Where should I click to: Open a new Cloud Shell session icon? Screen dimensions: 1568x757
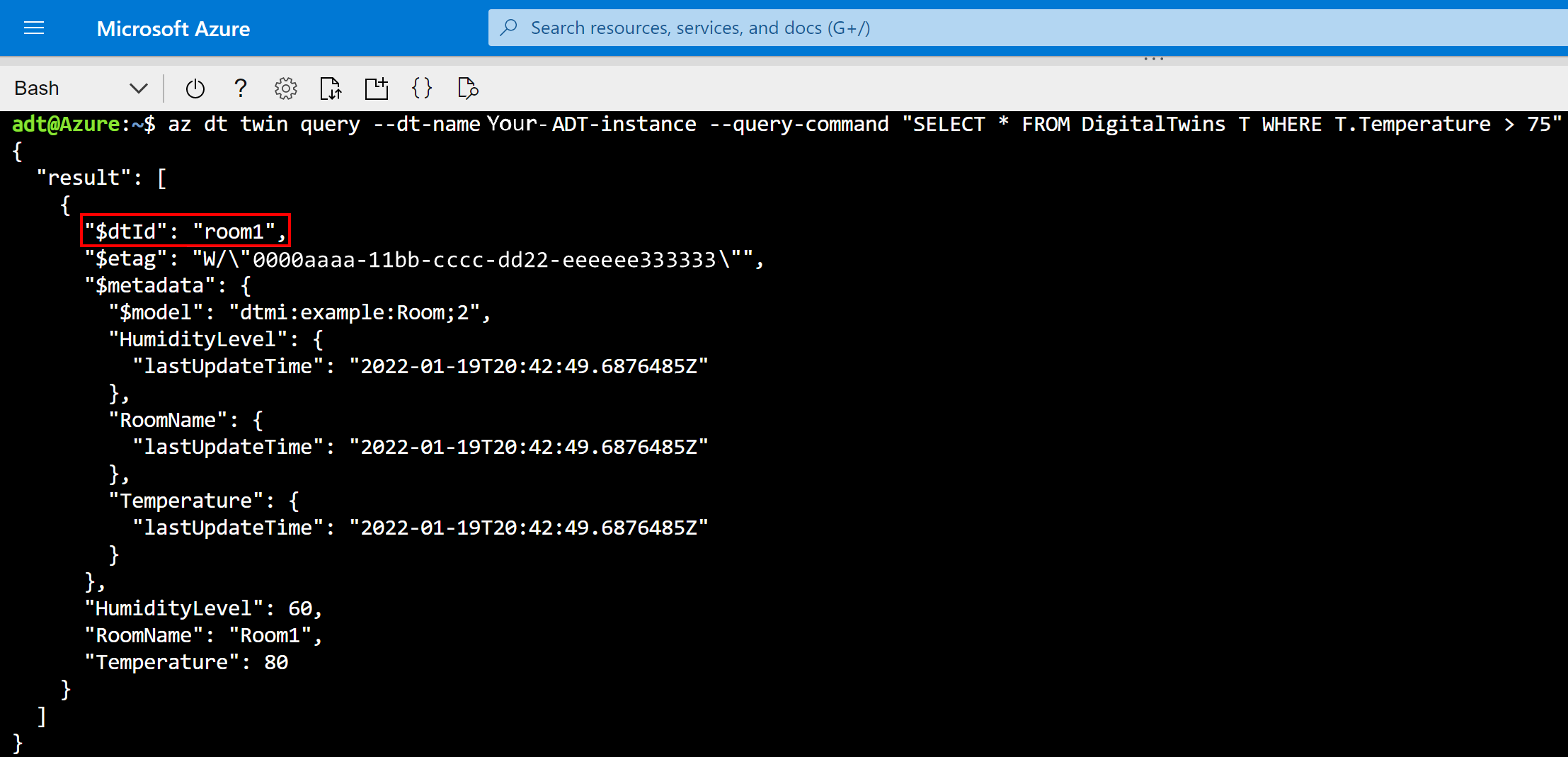pos(377,89)
